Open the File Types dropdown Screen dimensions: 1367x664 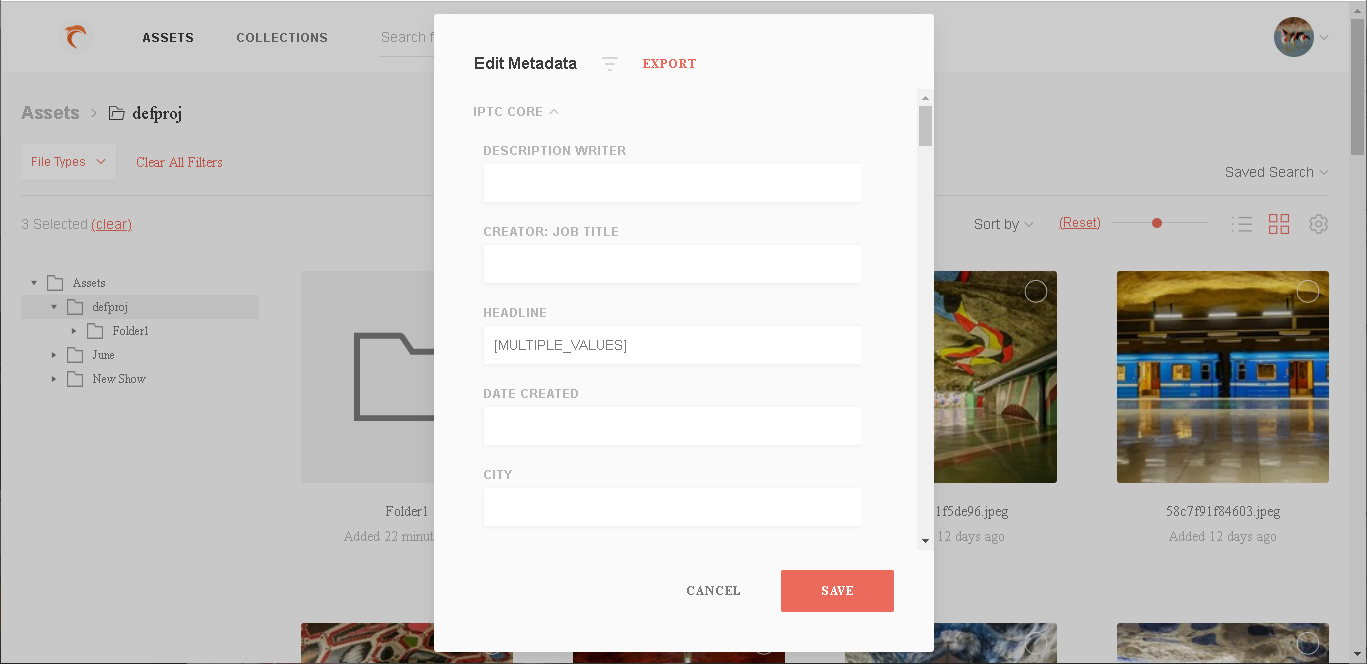pyautogui.click(x=68, y=162)
